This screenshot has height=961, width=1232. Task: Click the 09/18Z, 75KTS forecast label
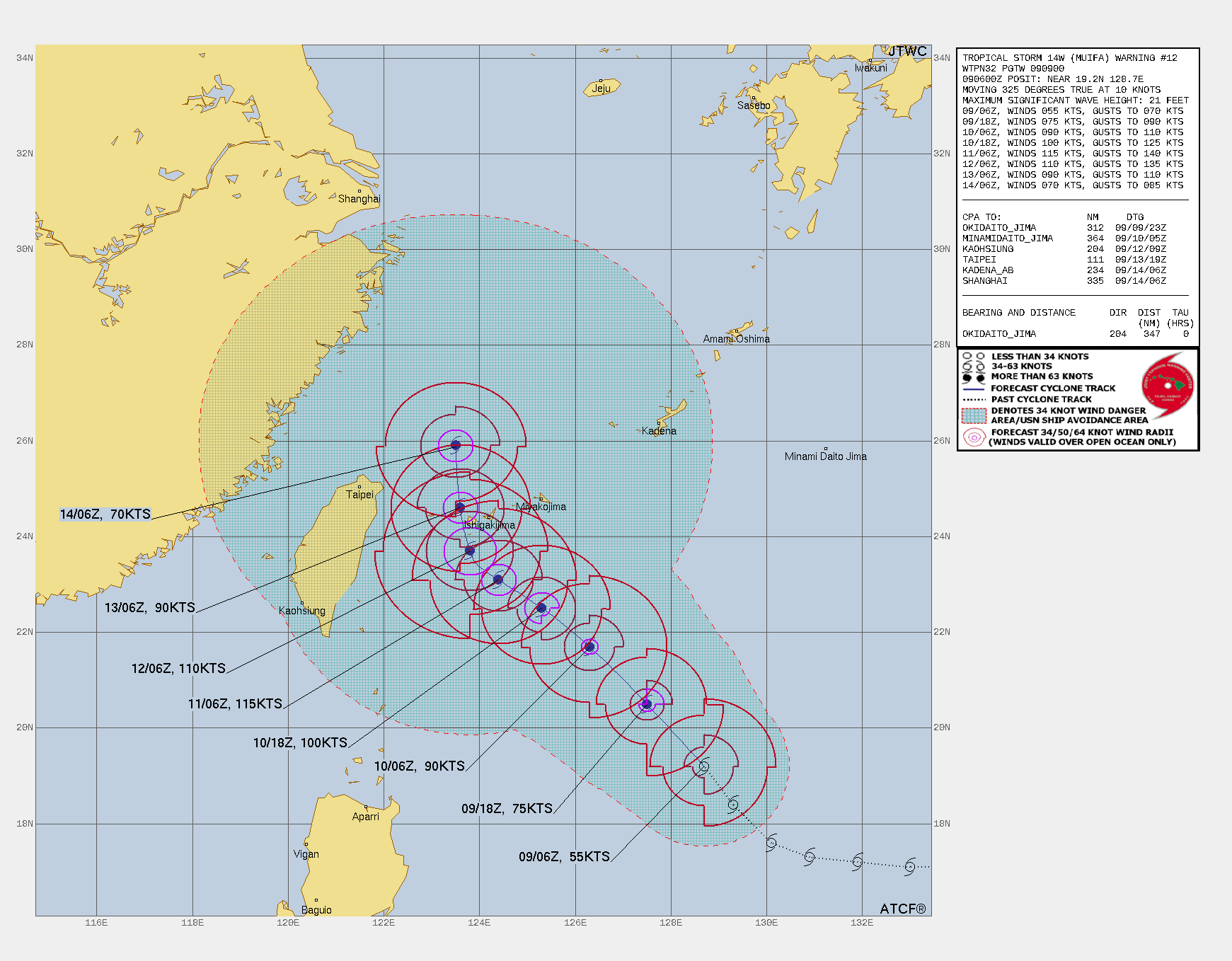(x=507, y=809)
